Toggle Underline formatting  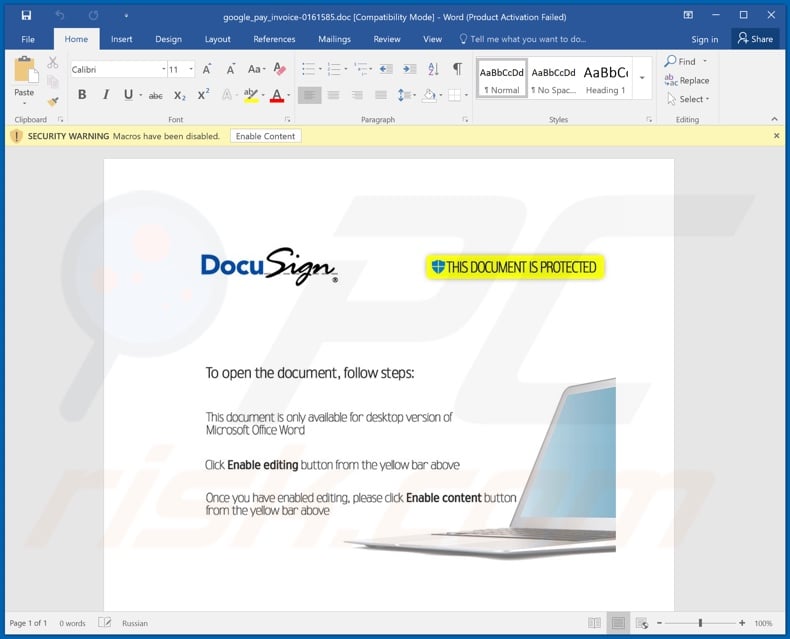[x=128, y=95]
